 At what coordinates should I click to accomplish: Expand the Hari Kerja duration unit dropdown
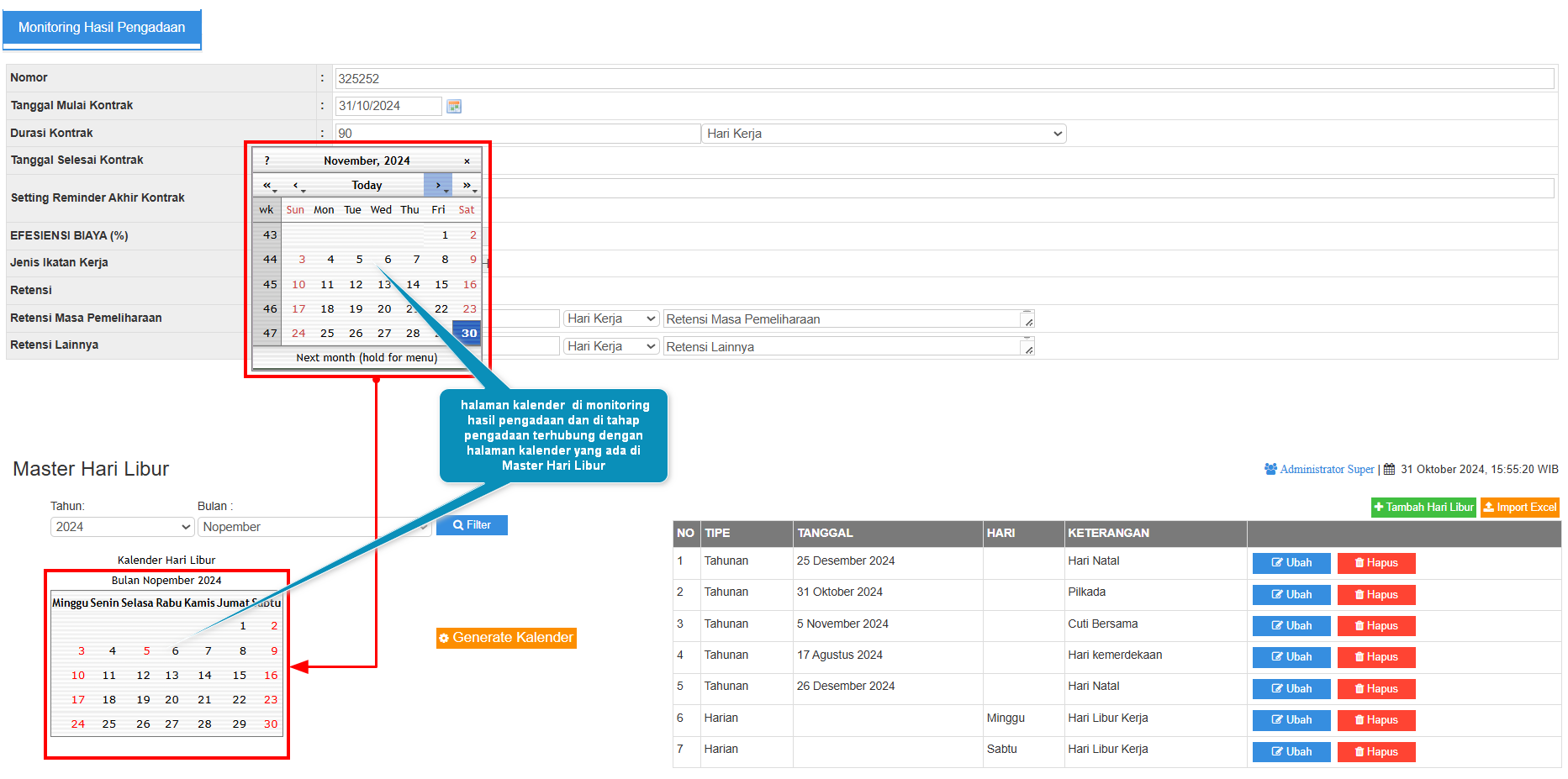click(884, 134)
